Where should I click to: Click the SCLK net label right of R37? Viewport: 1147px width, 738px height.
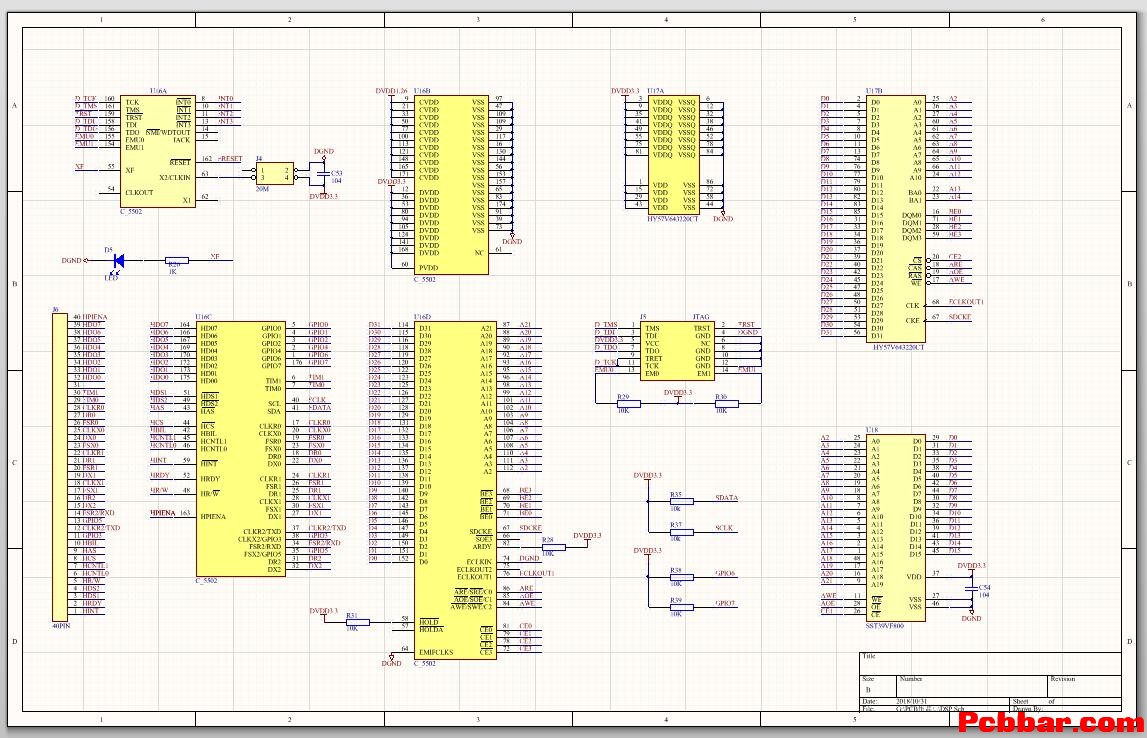pos(724,528)
